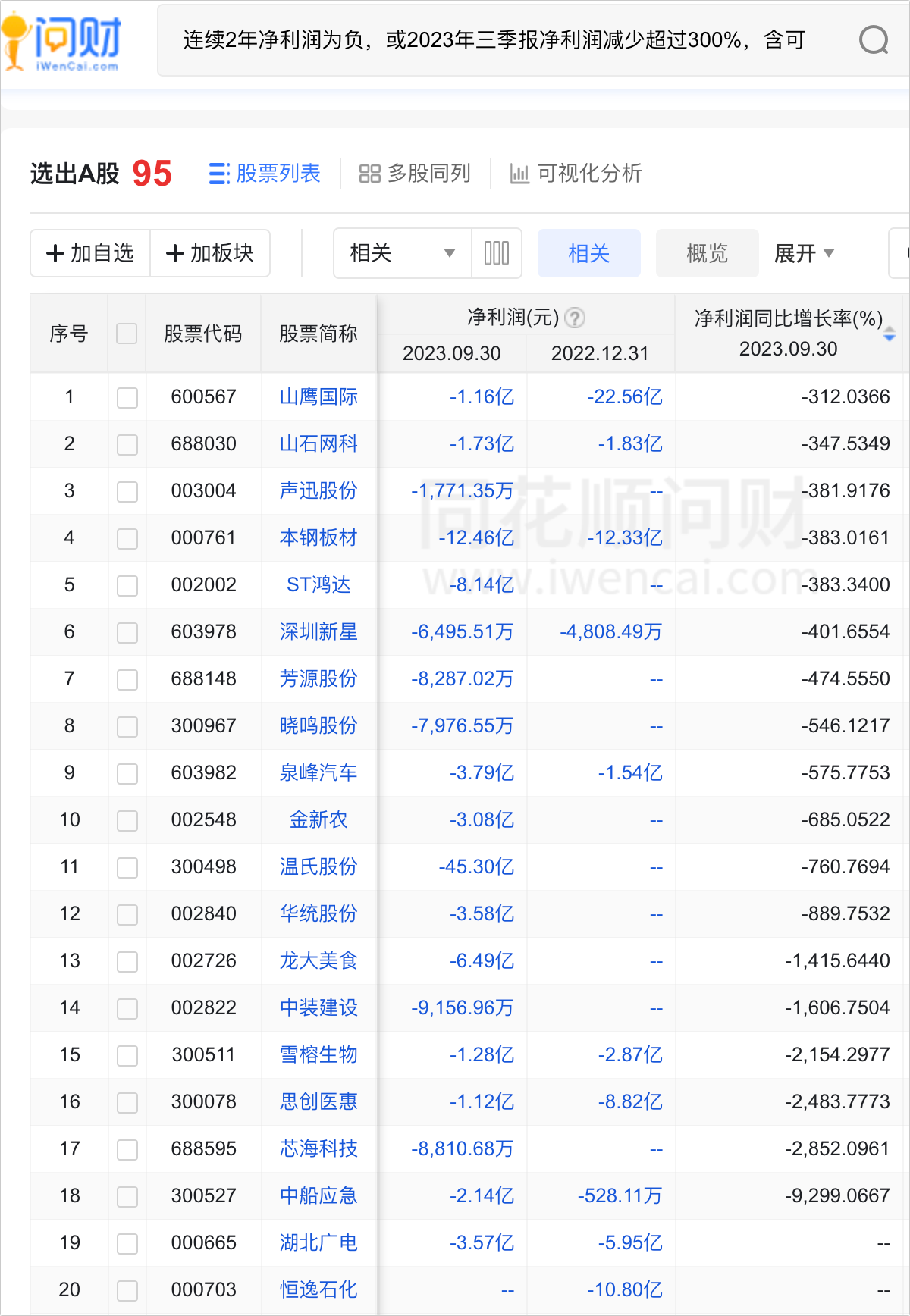The image size is (910, 1316).
Task: Click the help icon beside 净利润(元)
Action: (x=576, y=318)
